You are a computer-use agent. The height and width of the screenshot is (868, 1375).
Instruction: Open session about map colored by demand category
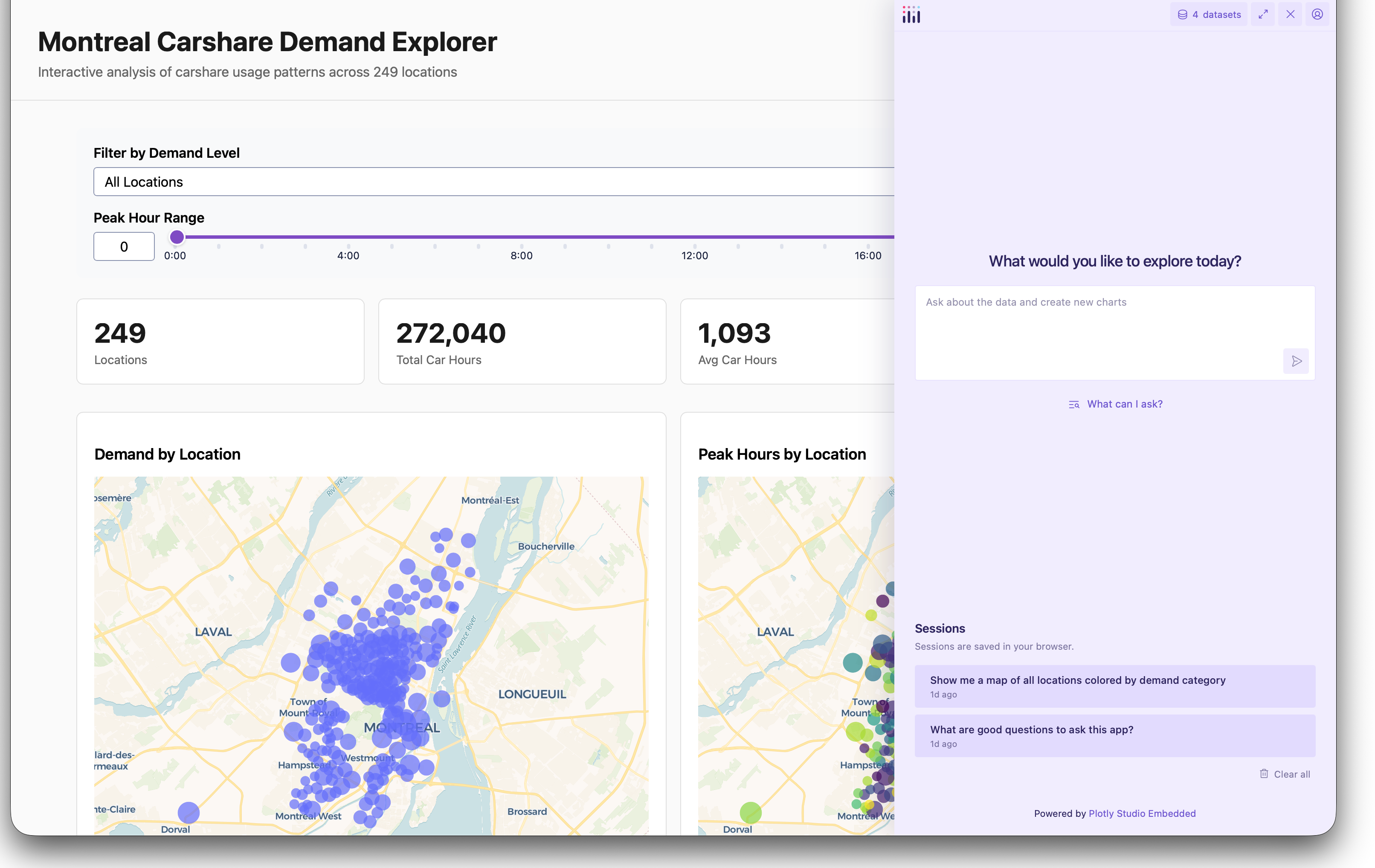coord(1114,686)
